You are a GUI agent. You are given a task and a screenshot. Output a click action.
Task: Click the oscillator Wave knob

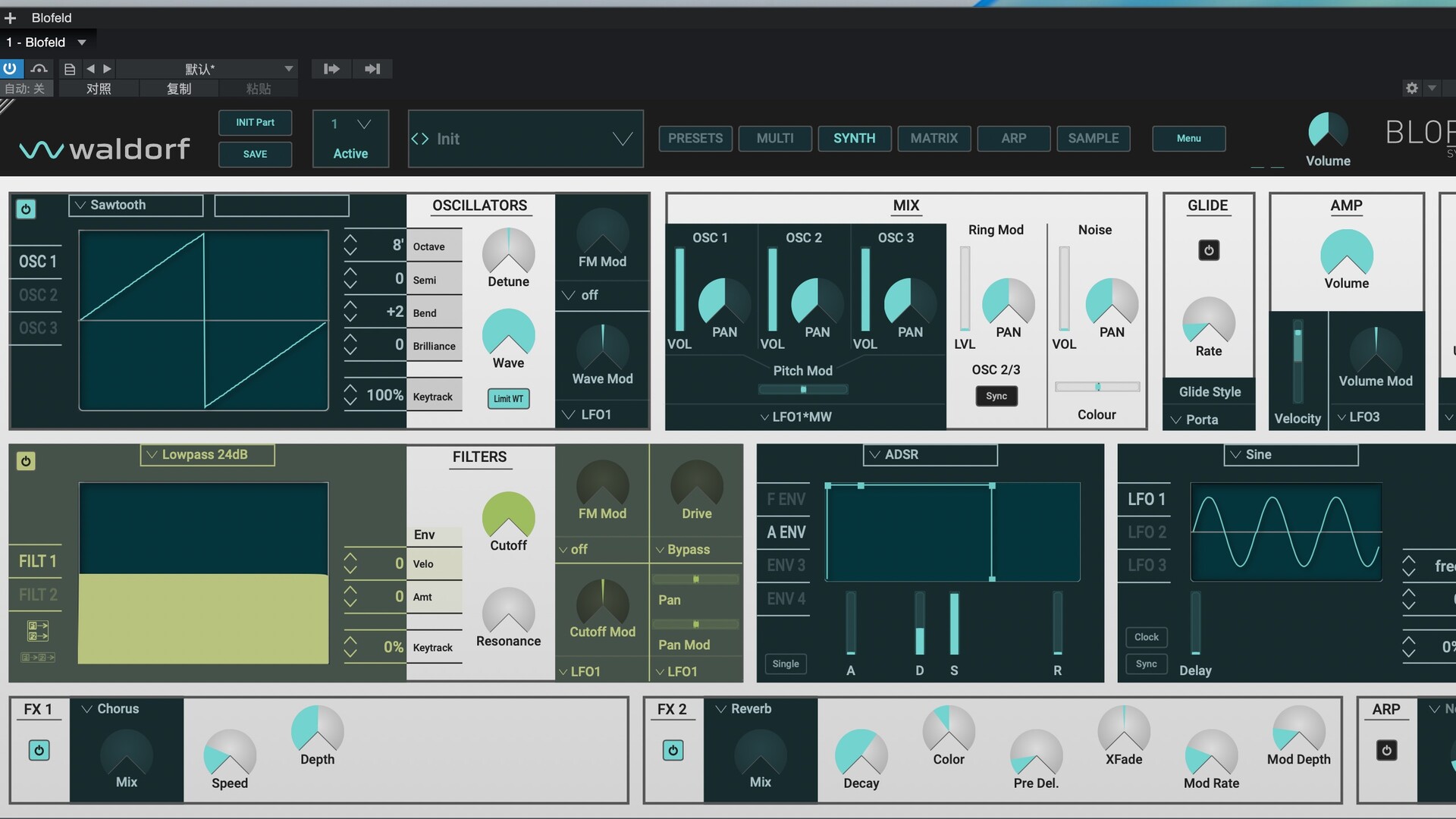coord(508,334)
